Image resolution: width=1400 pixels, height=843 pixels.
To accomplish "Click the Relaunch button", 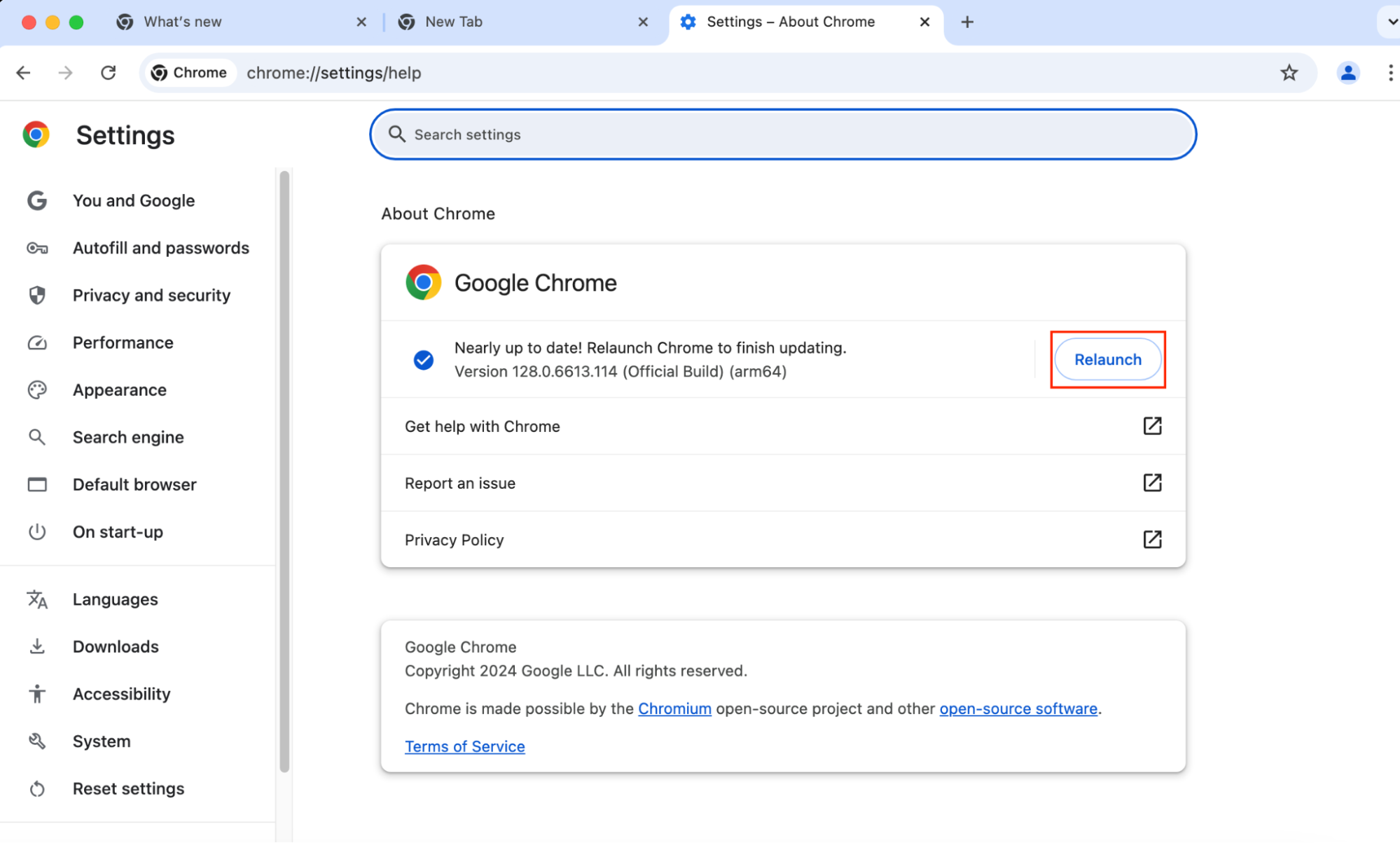I will point(1107,359).
